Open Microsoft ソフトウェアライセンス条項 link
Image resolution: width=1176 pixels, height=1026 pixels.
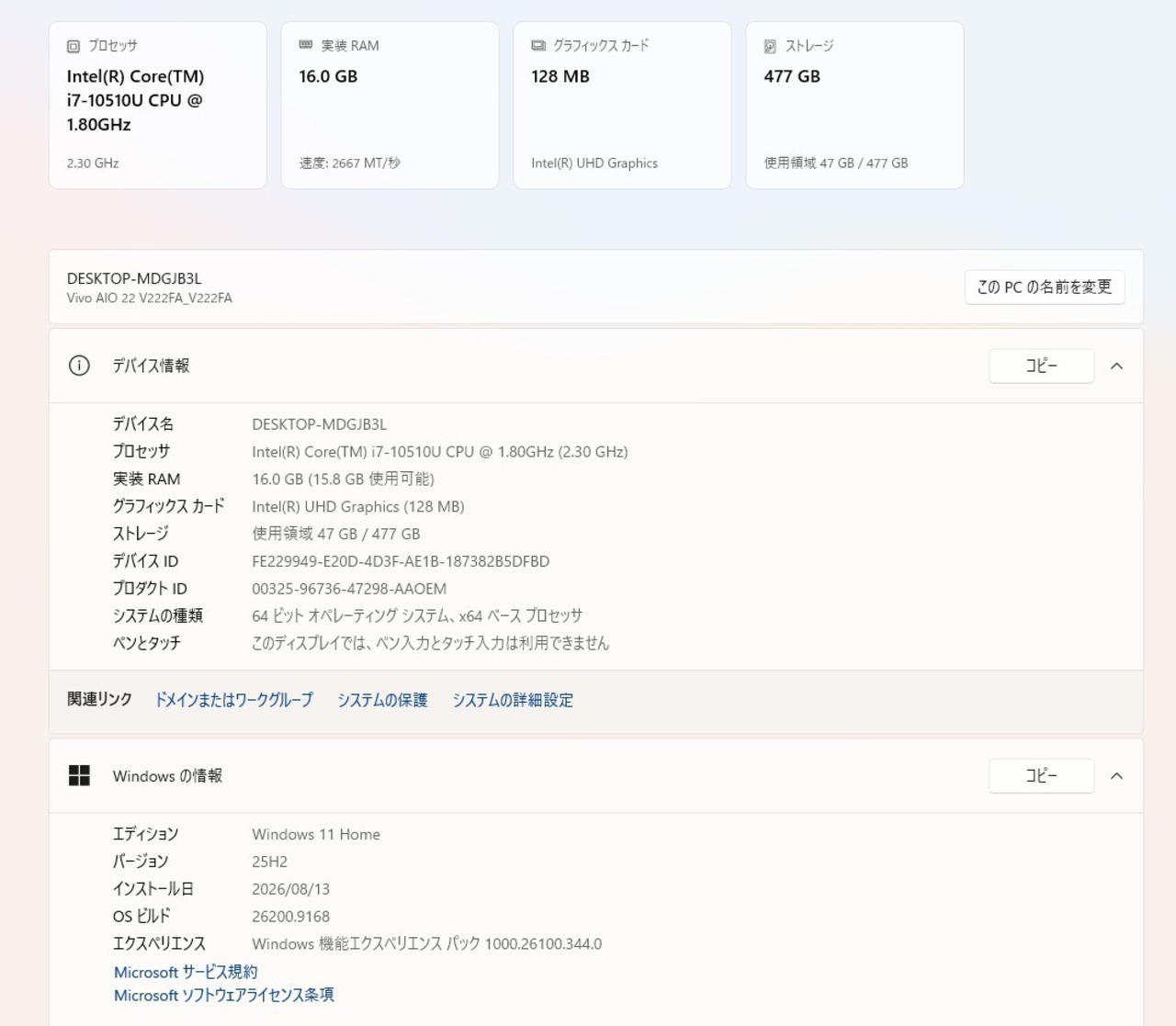pos(224,995)
